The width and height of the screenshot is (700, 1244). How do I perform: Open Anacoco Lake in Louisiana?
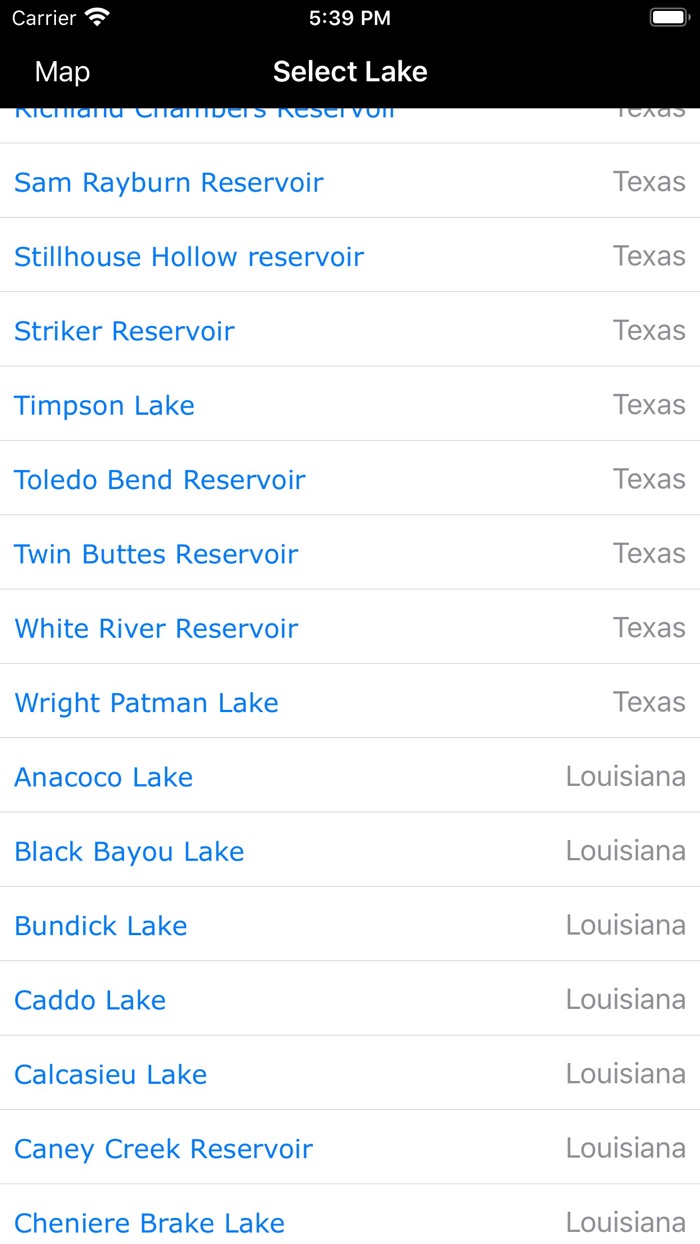coord(103,776)
